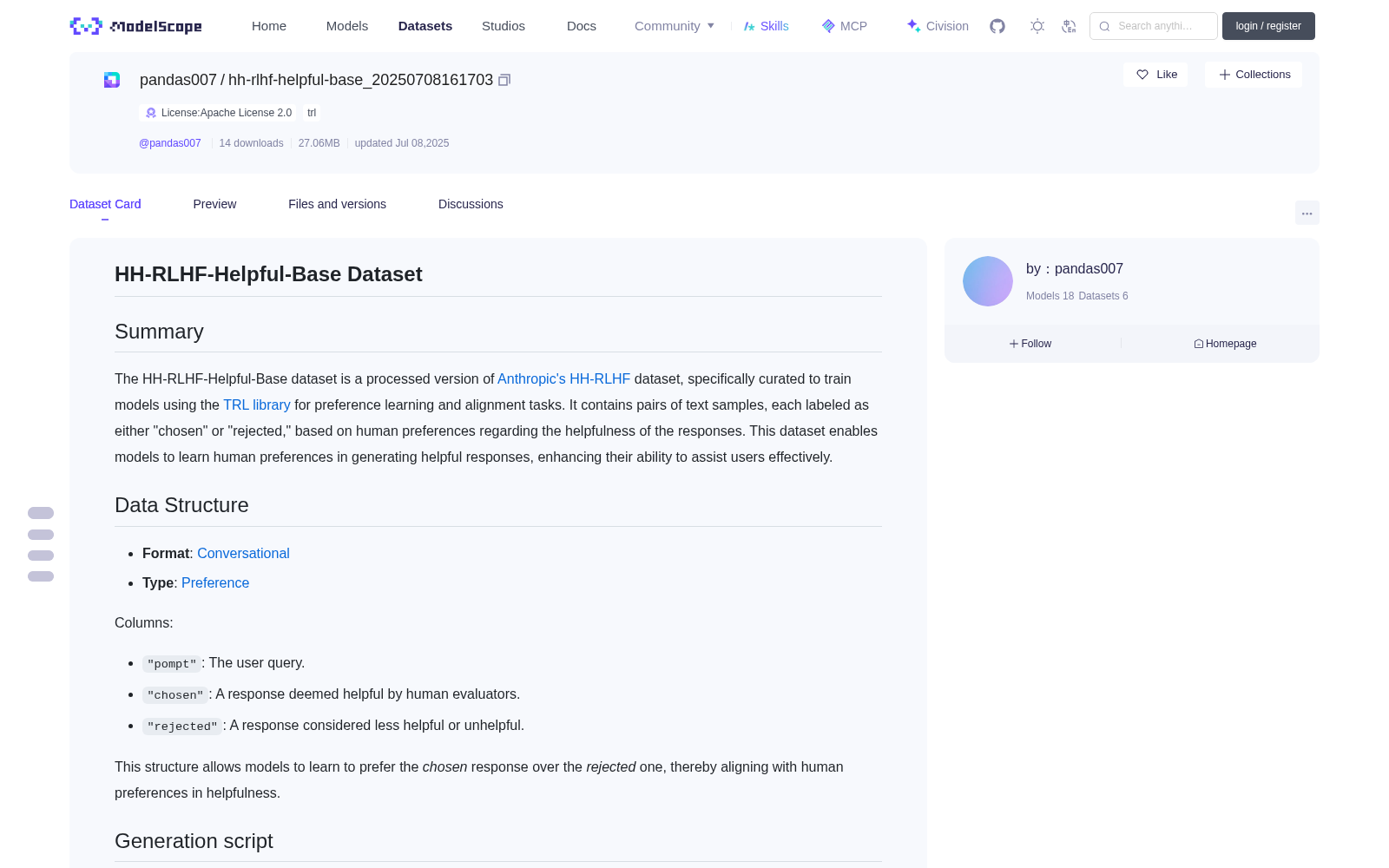Viewport: 1389px width, 868px height.
Task: Click the third outline bar in page navigator
Action: pos(41,556)
